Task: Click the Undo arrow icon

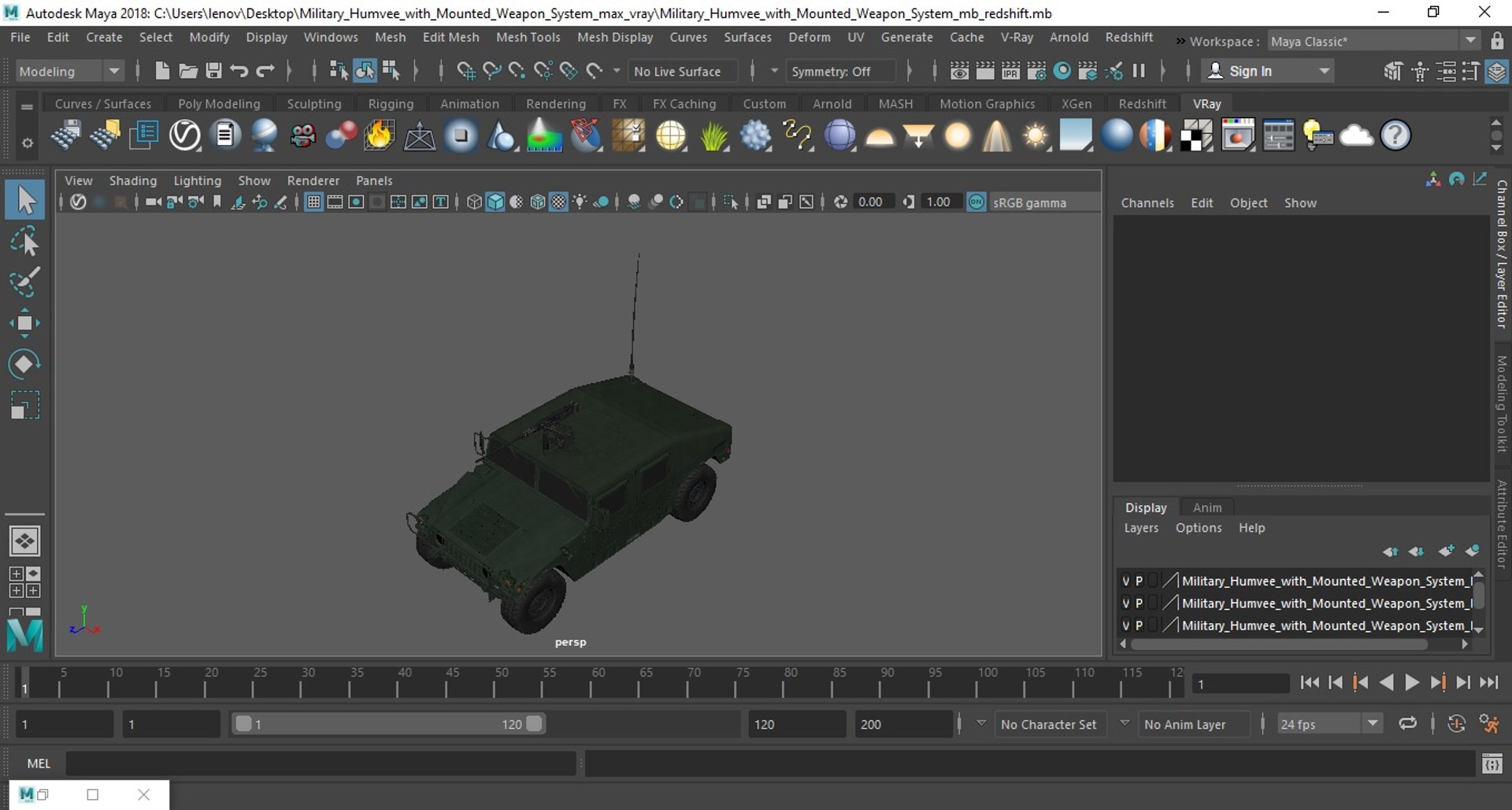Action: [x=239, y=71]
